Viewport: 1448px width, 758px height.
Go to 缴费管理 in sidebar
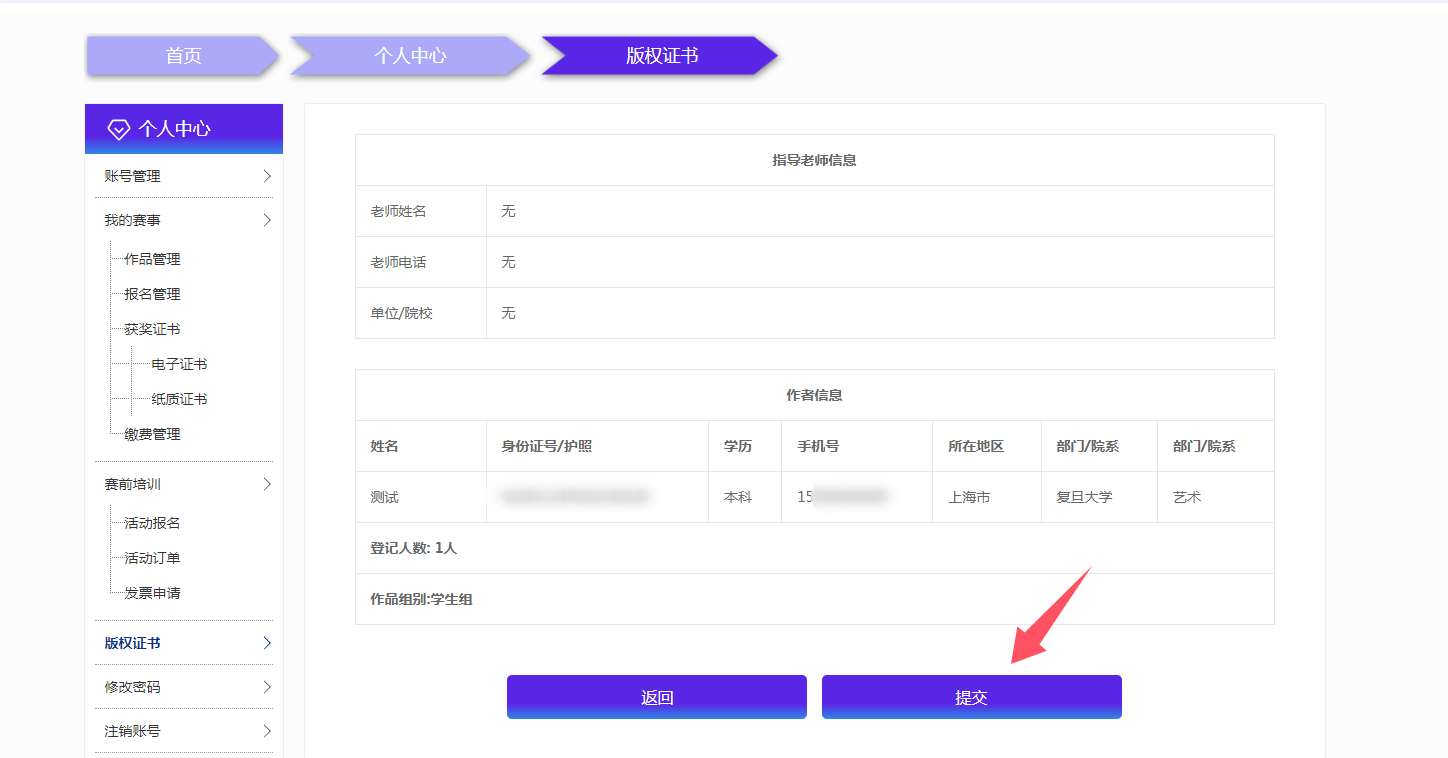click(x=152, y=434)
